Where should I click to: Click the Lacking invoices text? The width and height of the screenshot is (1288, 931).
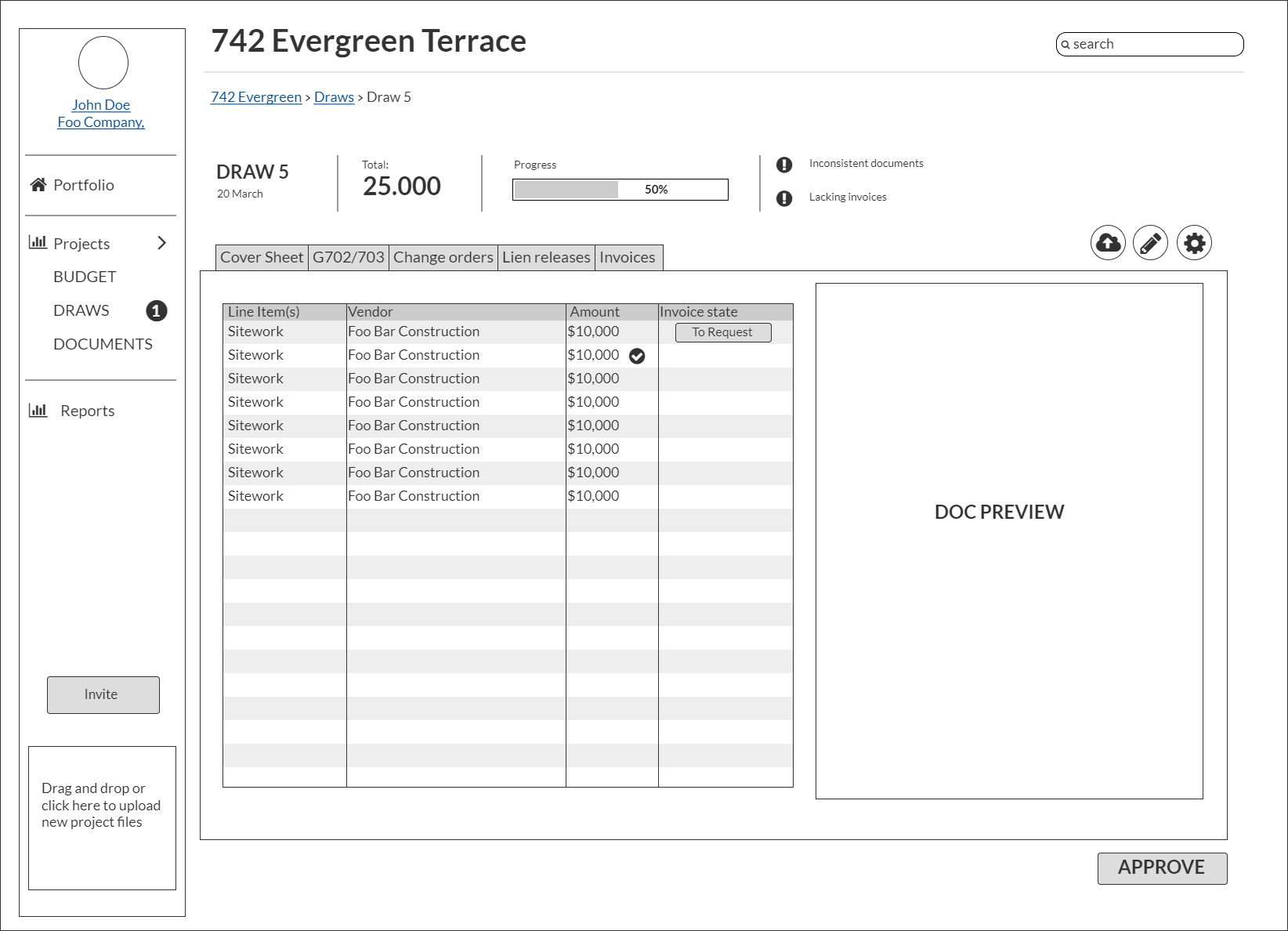tap(848, 197)
